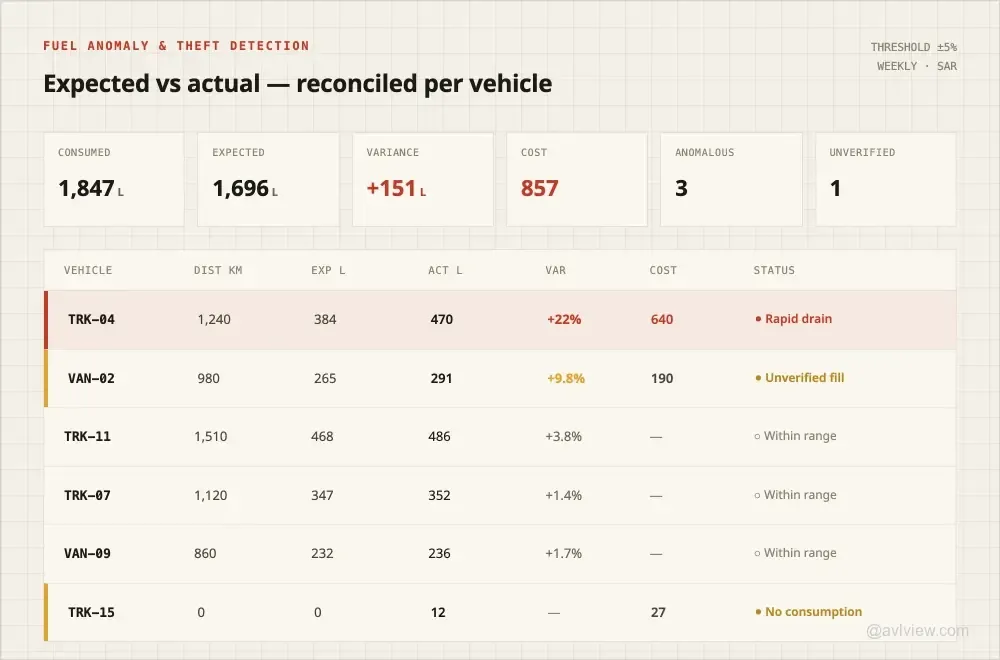Select the TRK-04 vehicle row
Image resolution: width=1000 pixels, height=660 pixels.
tap(500, 319)
